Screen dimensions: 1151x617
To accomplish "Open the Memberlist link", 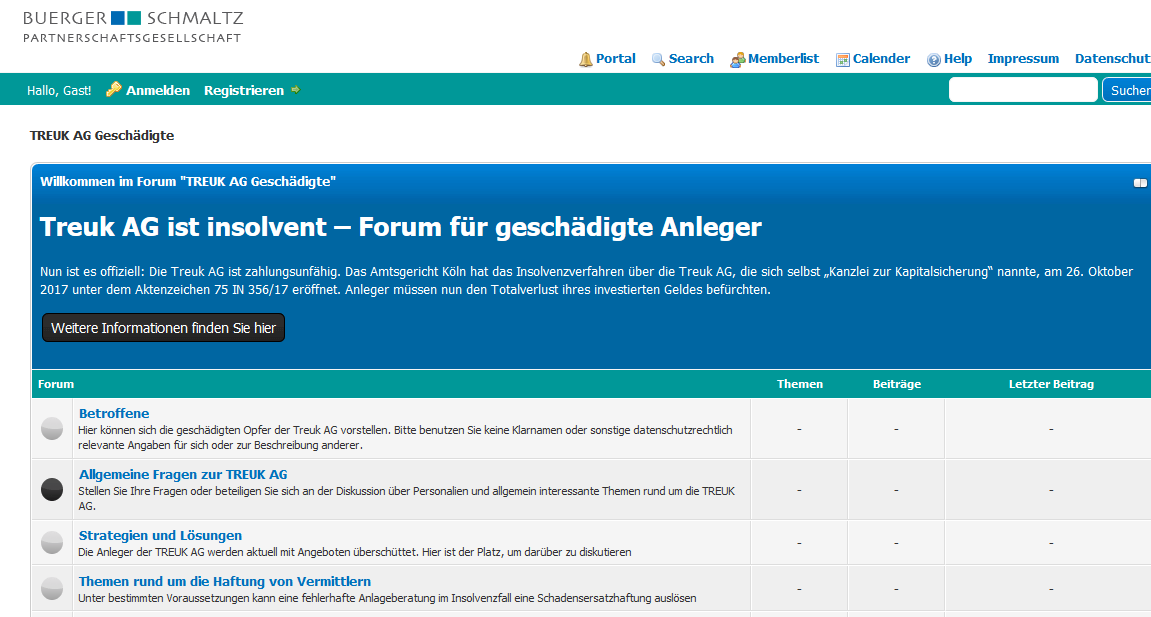I will 783,59.
